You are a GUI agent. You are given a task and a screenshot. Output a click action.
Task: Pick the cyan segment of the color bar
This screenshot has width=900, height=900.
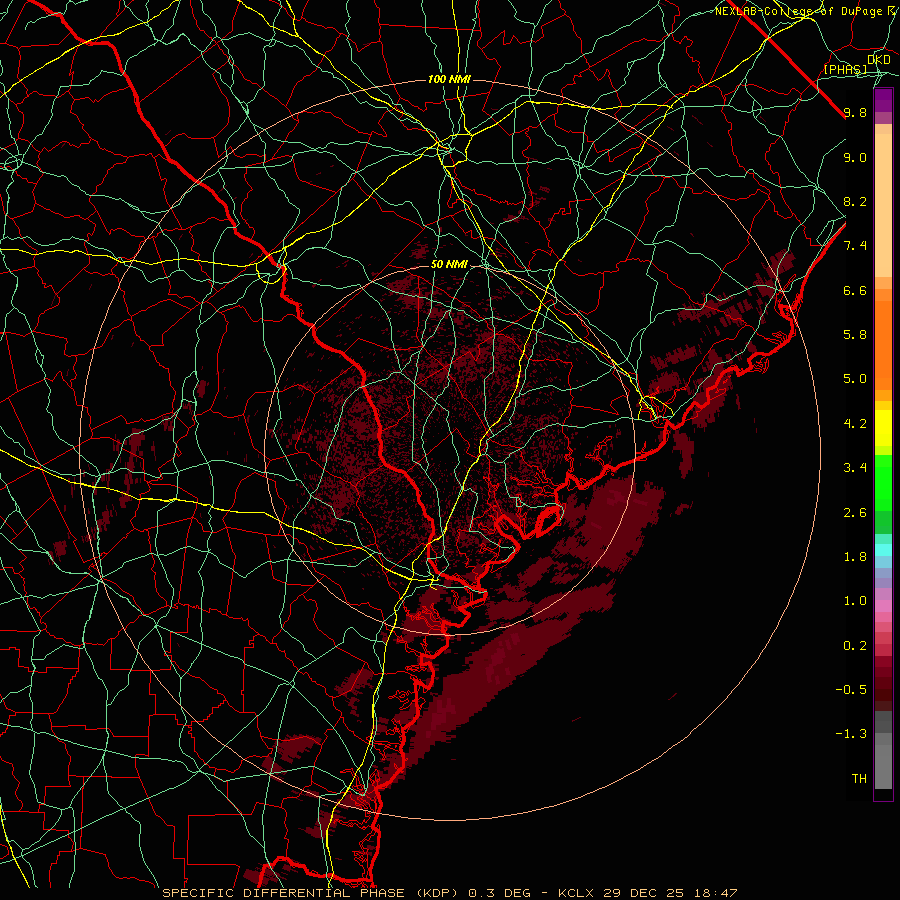click(883, 550)
